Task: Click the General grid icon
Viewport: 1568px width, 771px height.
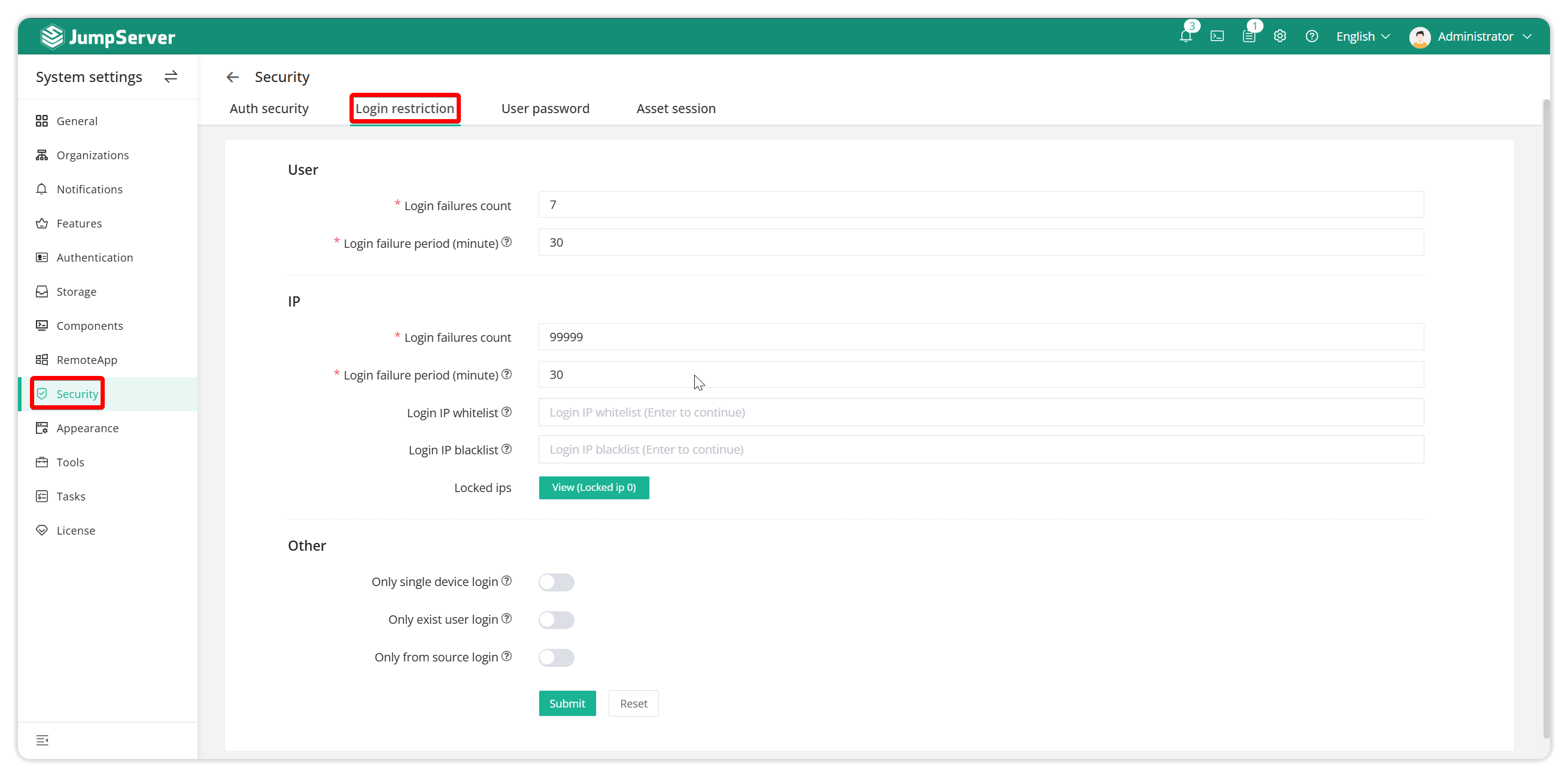Action: point(41,120)
